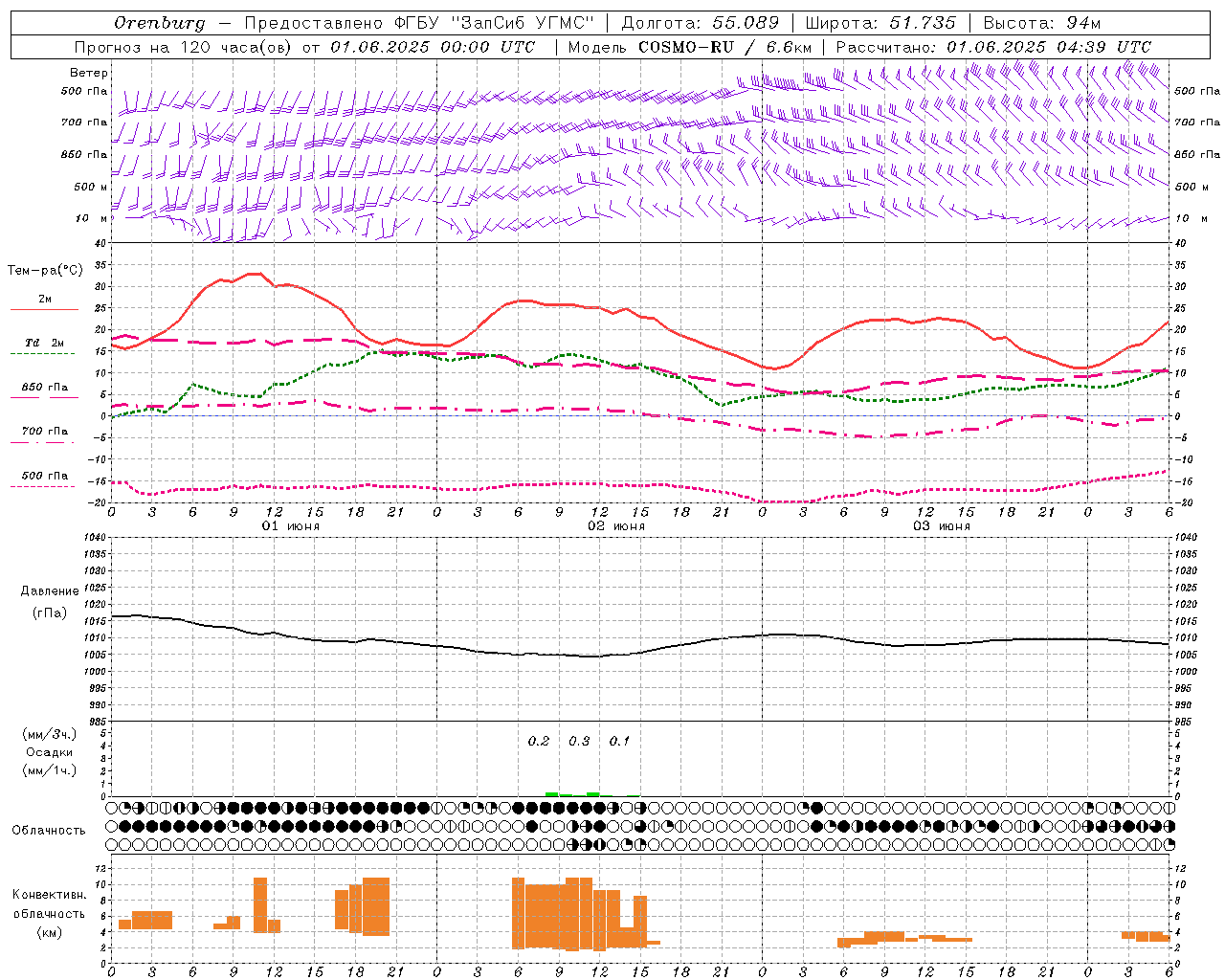Select '500 гПа' in the temperature legend
Viewport: 1225px width, 980px height.
pos(45,476)
